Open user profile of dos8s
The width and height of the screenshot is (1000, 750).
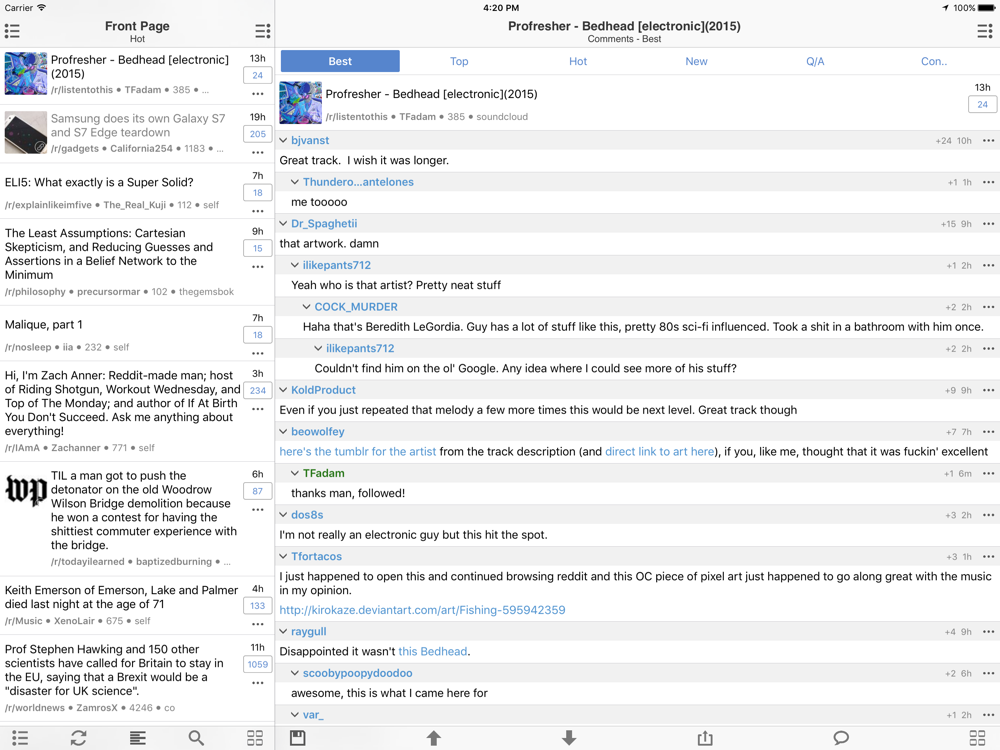pos(307,515)
